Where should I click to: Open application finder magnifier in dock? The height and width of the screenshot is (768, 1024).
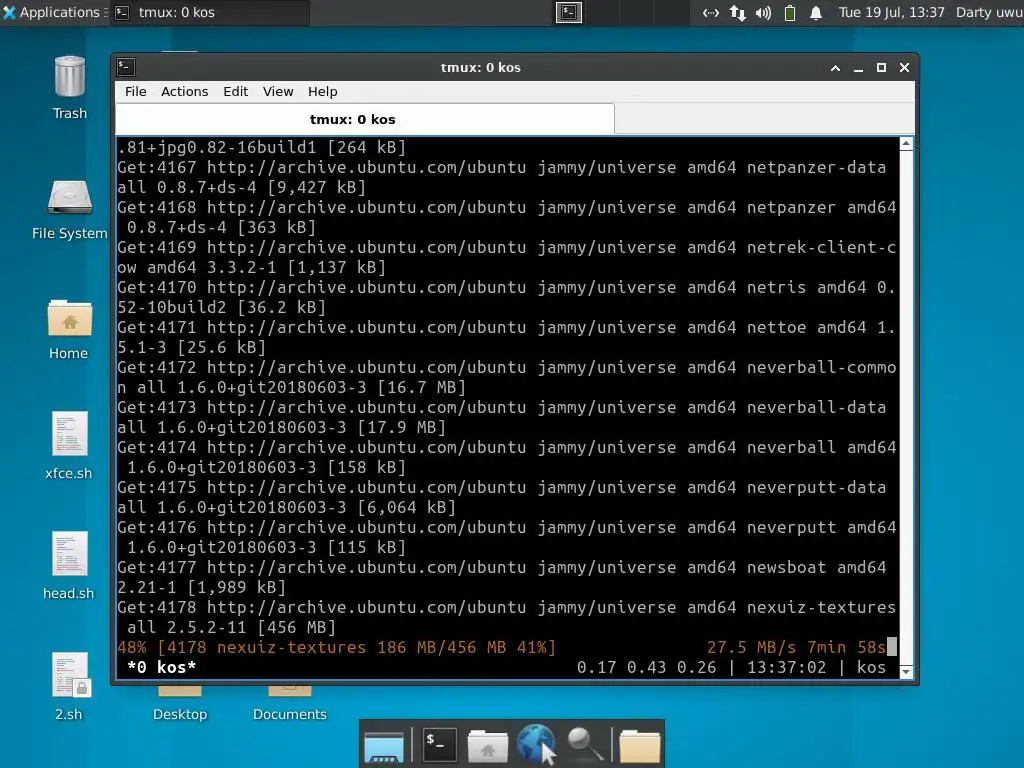coord(584,744)
